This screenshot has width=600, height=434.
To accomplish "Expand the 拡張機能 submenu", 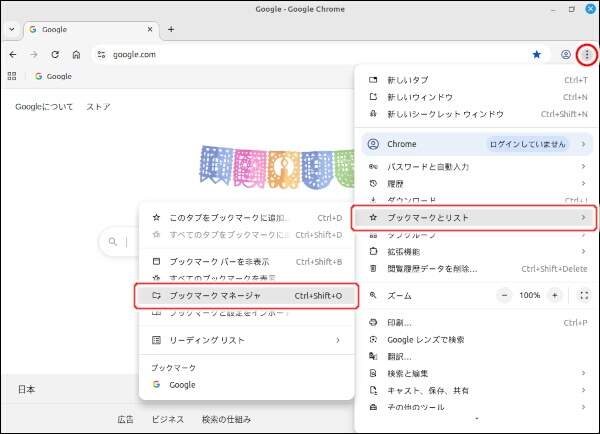I will [x=478, y=251].
